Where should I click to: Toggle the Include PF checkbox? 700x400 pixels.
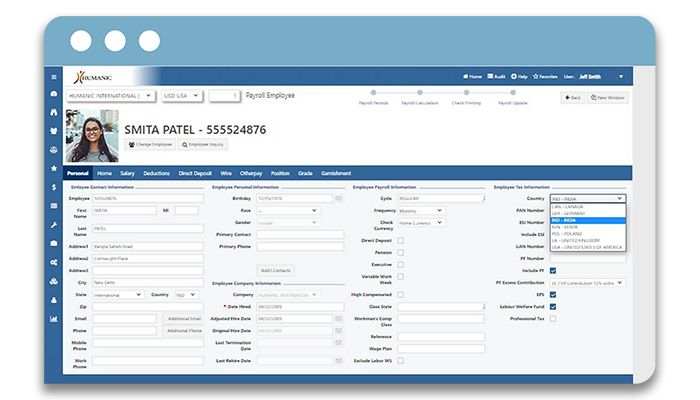pyautogui.click(x=553, y=271)
